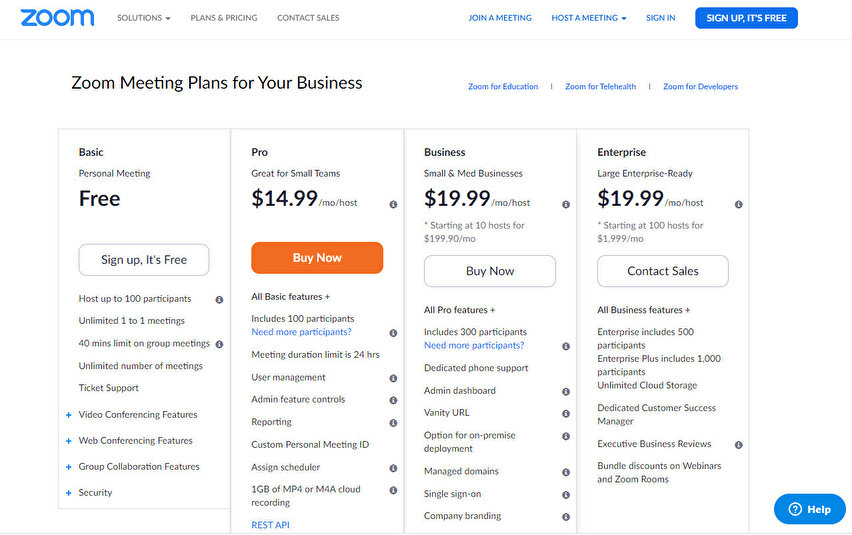Open the Help chat widget

pos(809,509)
